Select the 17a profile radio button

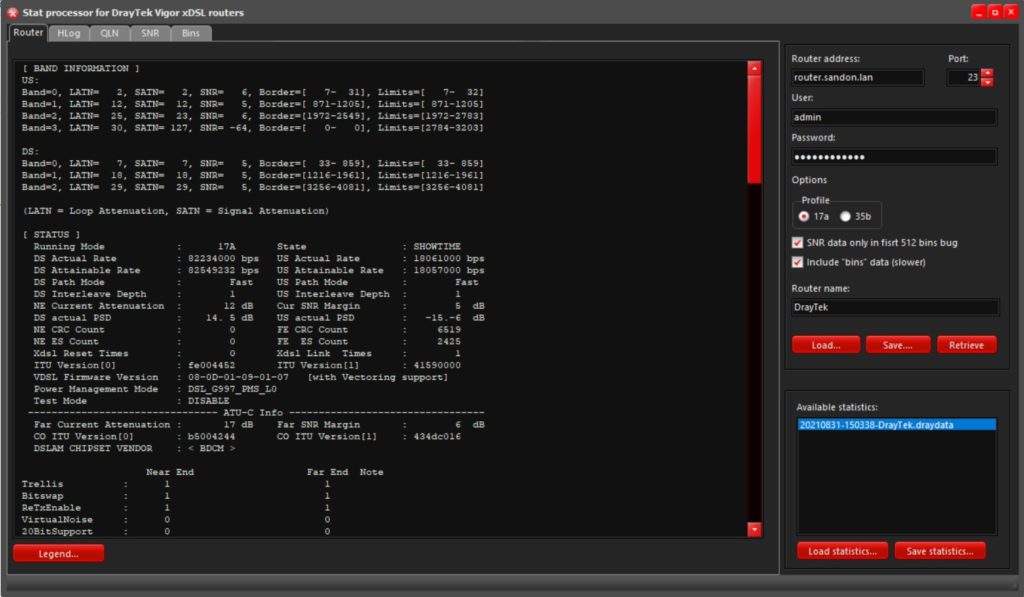[x=813, y=216]
